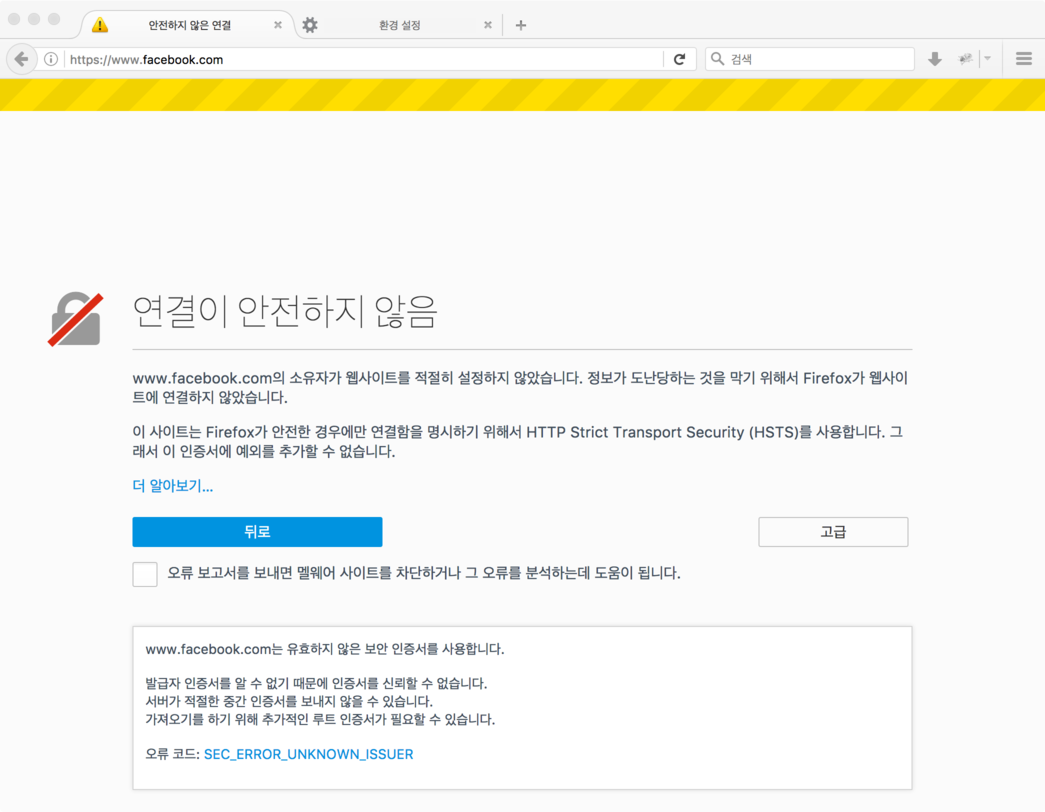Screen dimensions: 1045x812
Task: Open the SEC_ERROR_UNKNOWN_ISSUER error code link
Action: coord(309,754)
